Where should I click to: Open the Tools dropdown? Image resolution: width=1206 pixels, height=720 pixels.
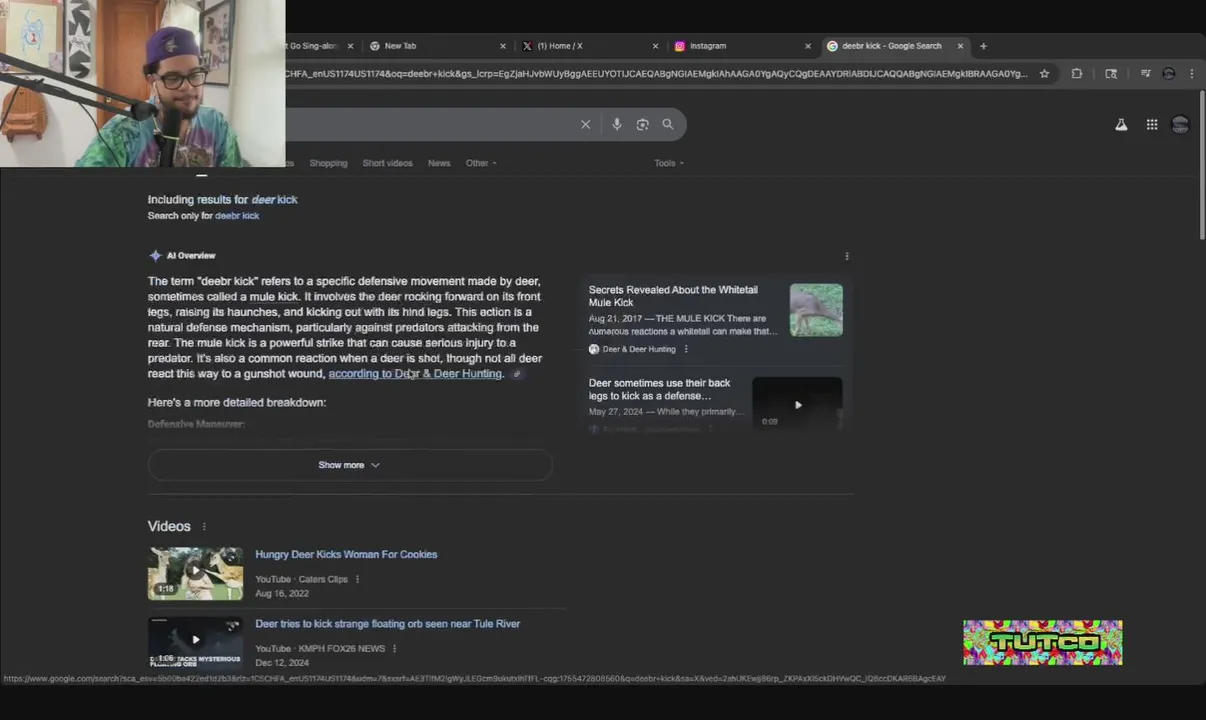tap(669, 163)
